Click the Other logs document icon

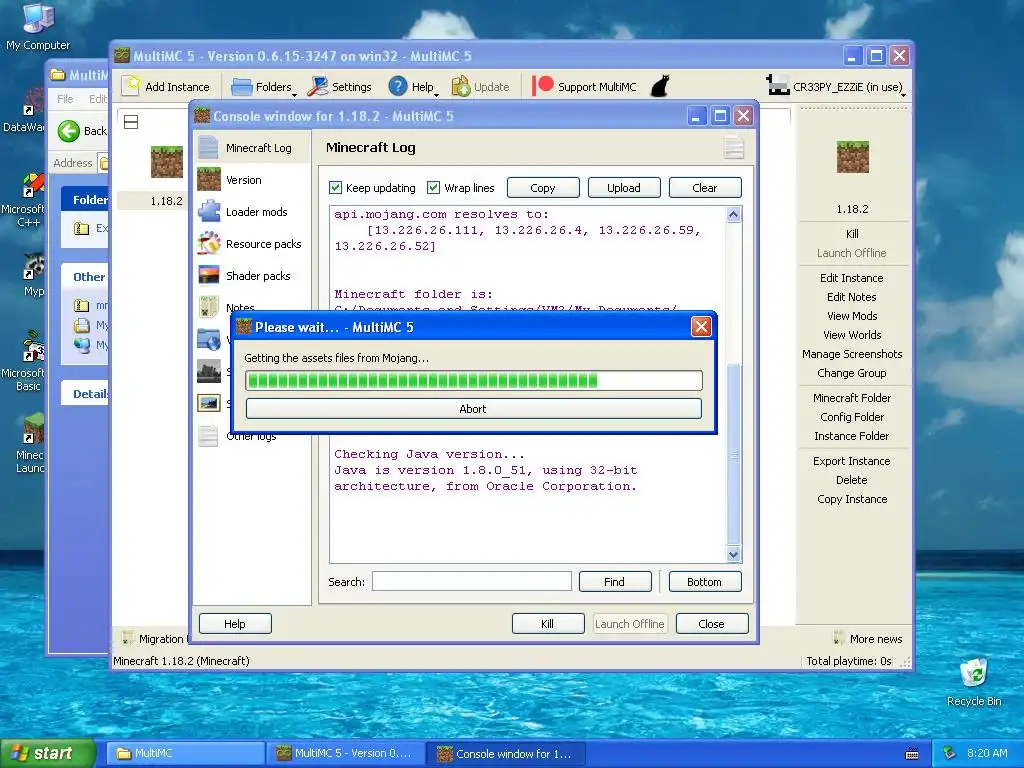click(x=208, y=436)
